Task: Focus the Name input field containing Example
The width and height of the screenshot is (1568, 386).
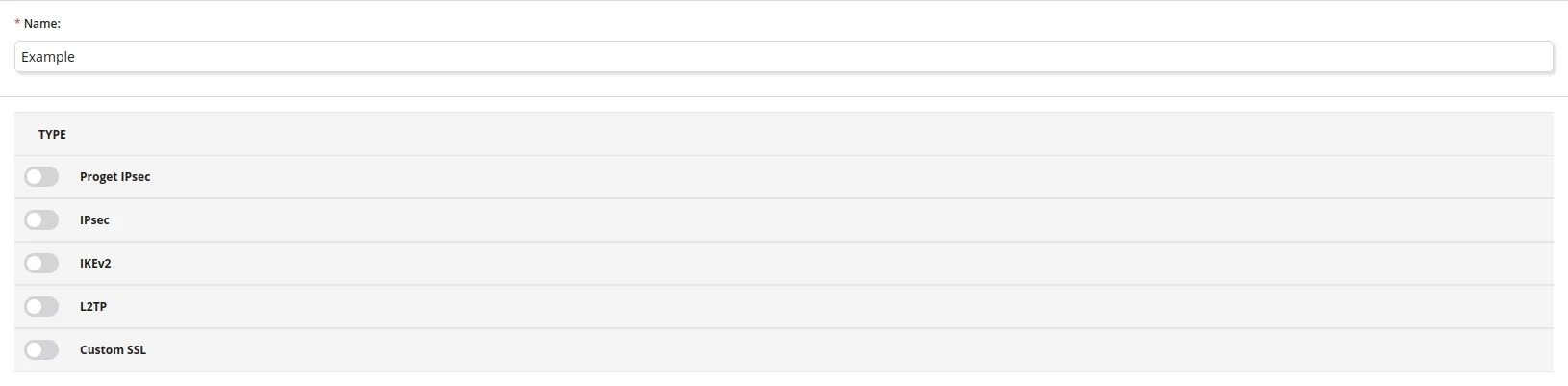Action: point(784,57)
